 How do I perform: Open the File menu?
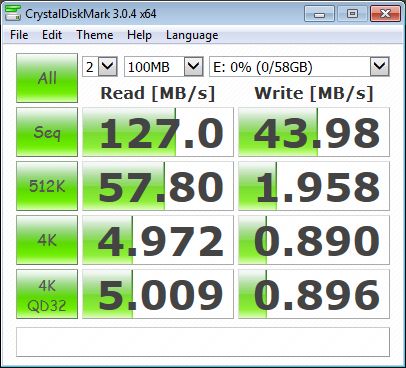tap(19, 35)
